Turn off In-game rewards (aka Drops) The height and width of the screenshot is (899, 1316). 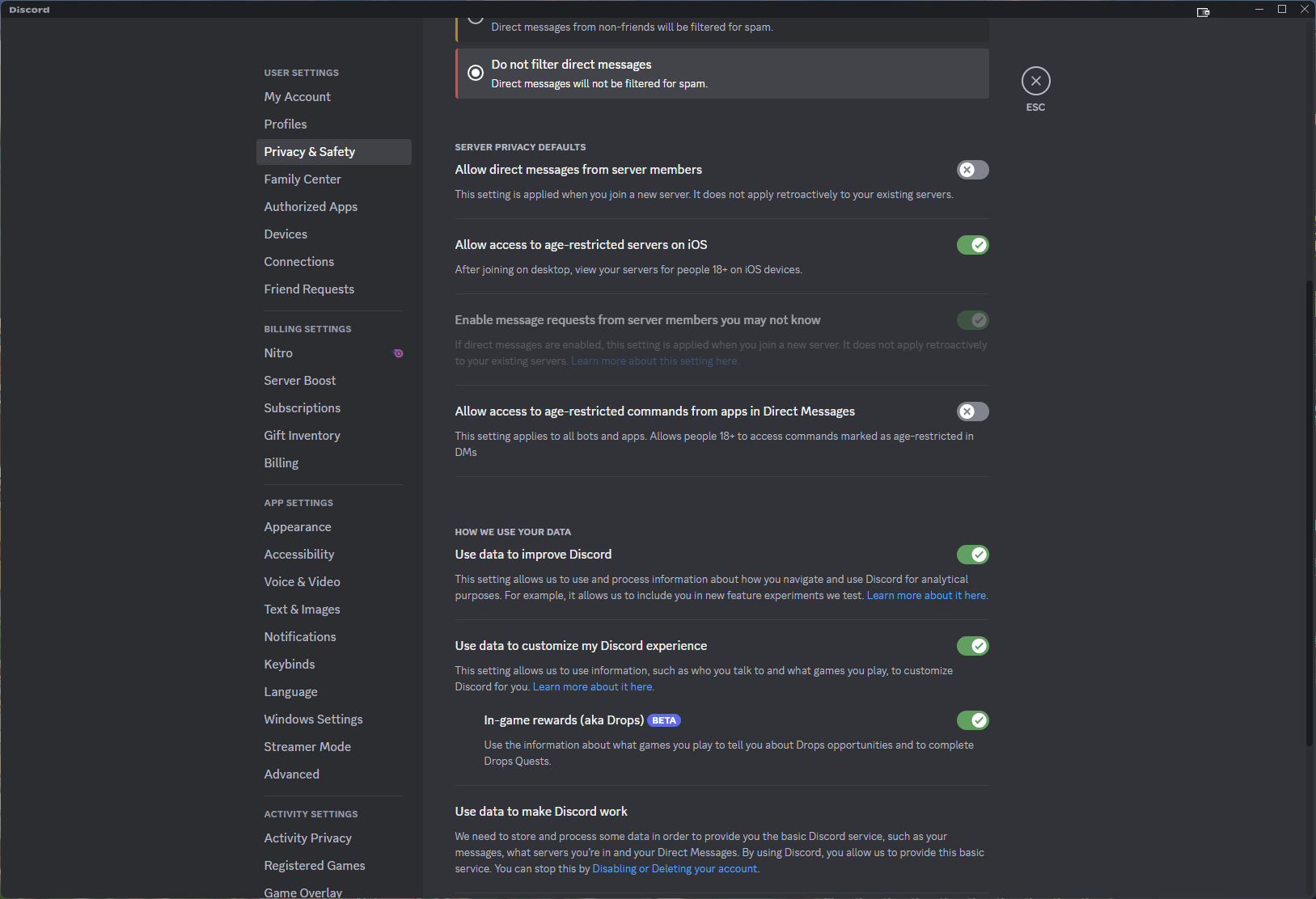pos(972,720)
